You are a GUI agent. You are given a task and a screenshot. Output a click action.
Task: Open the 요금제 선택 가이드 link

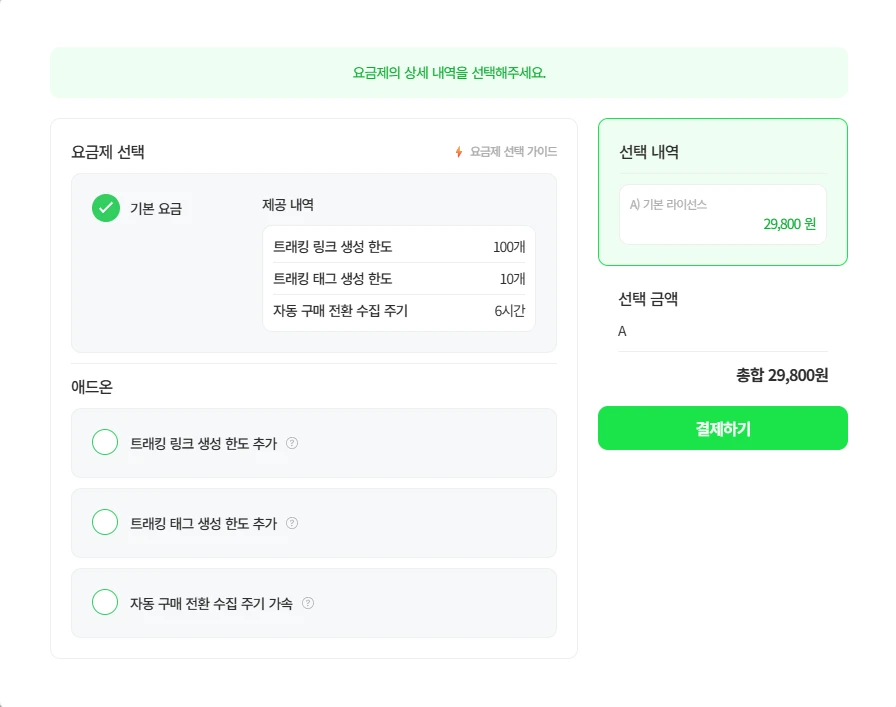click(513, 152)
